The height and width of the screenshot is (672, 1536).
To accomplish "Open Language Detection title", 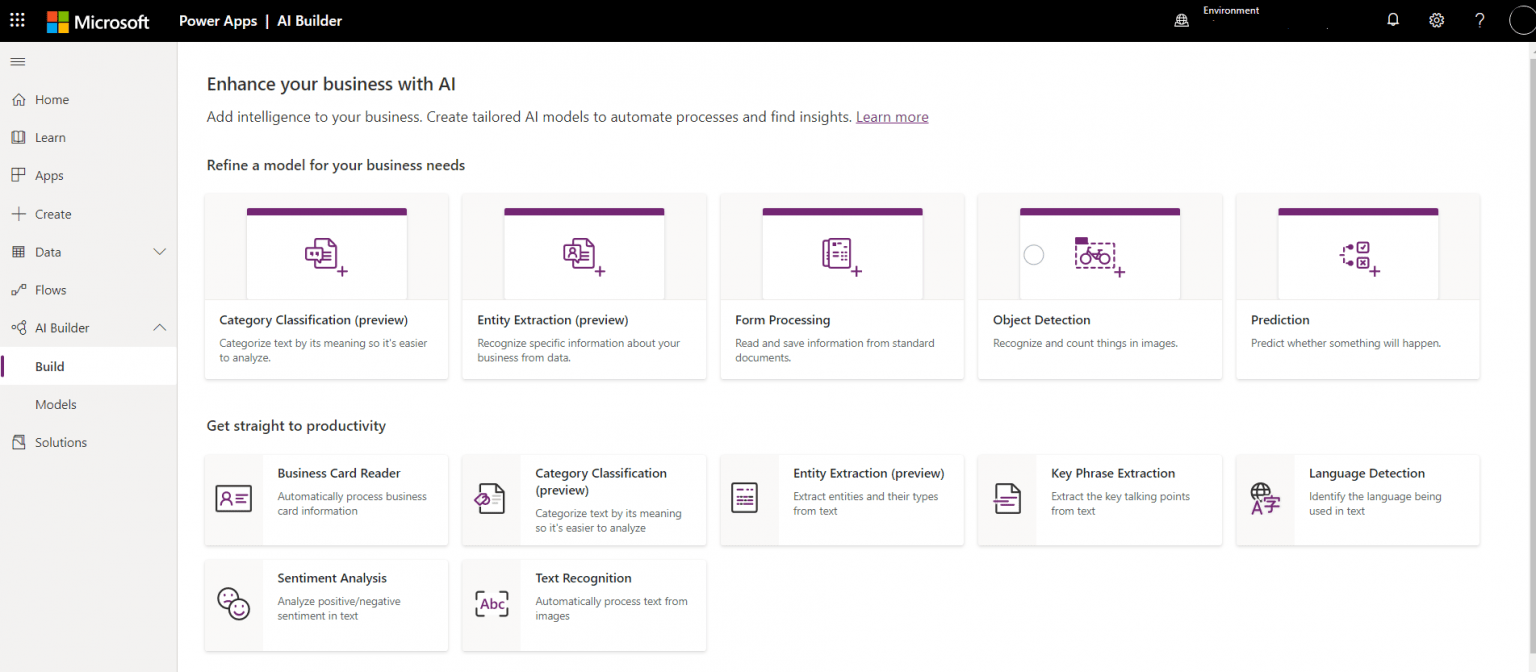I will pos(1367,473).
